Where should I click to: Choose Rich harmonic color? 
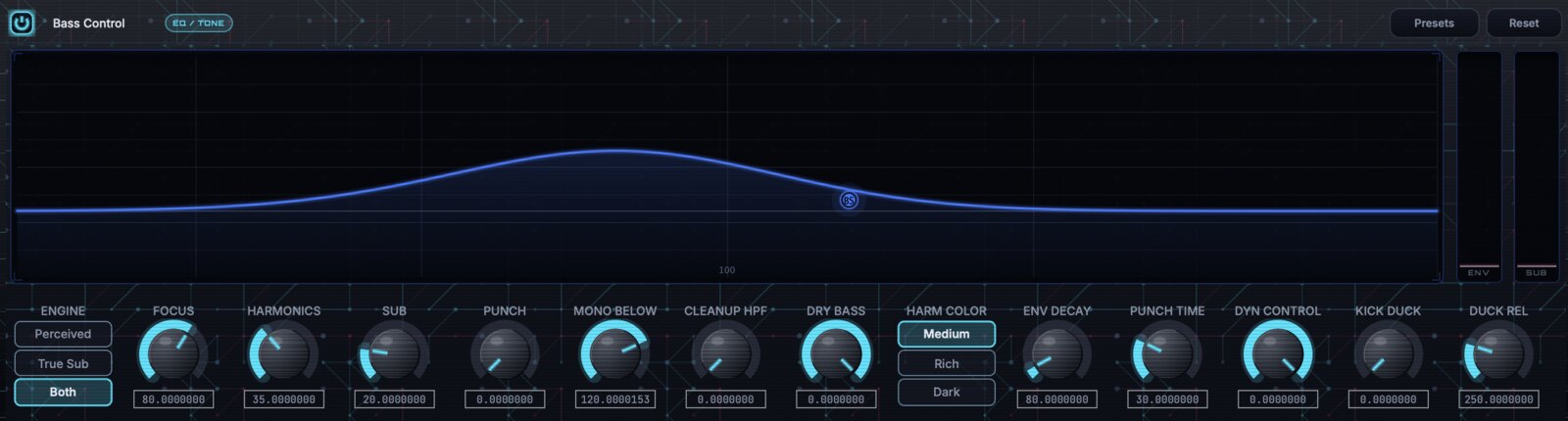pos(947,363)
